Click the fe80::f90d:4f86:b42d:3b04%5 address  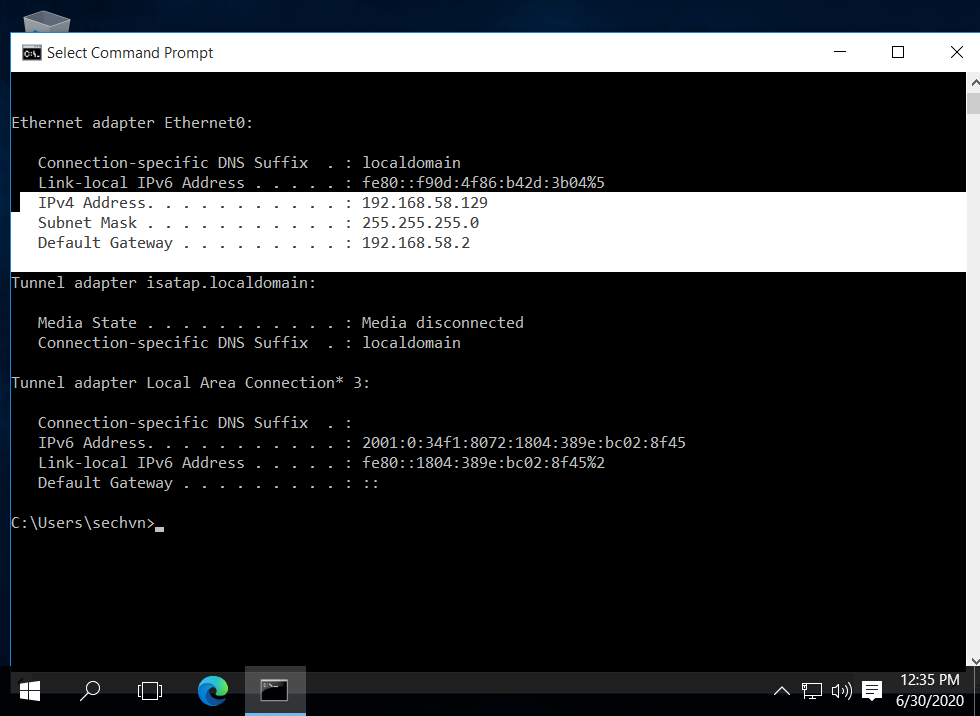[483, 183]
